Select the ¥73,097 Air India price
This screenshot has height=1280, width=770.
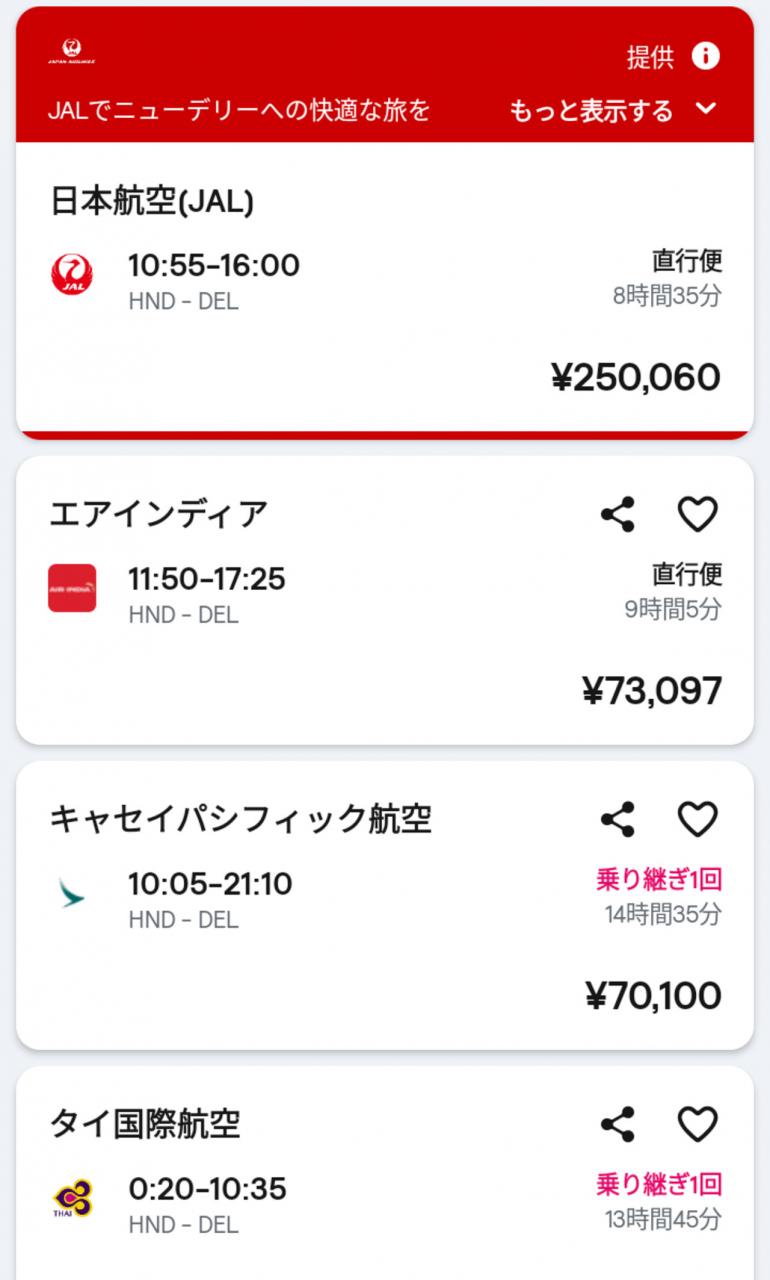coord(651,691)
